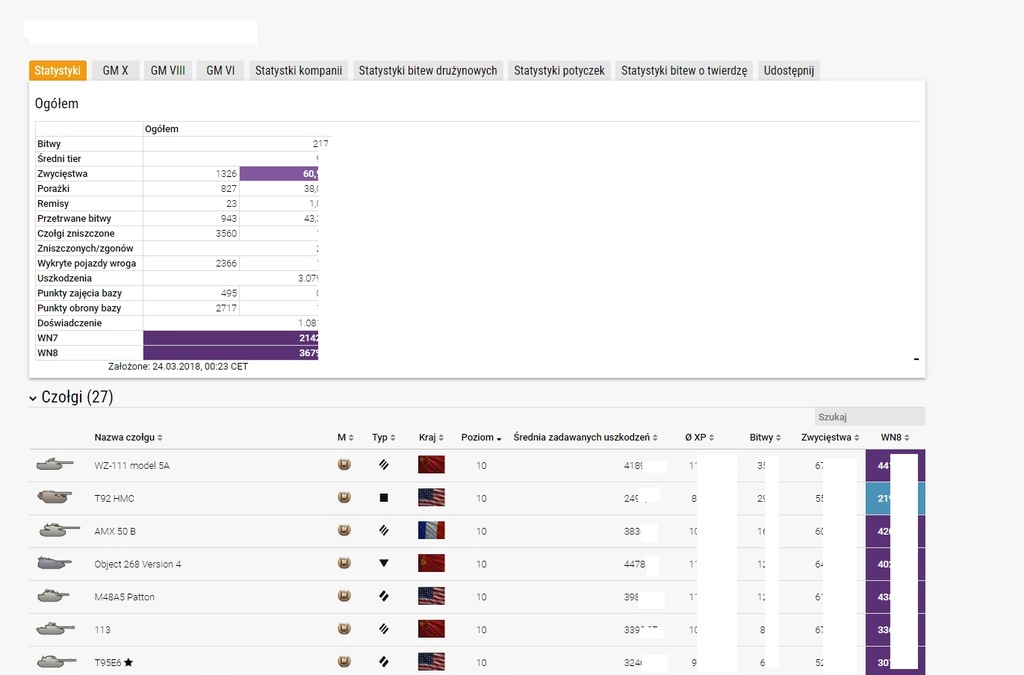The width and height of the screenshot is (1024, 675).
Task: Click the mastery badge icon for Object 268 Version 4
Action: [x=344, y=563]
